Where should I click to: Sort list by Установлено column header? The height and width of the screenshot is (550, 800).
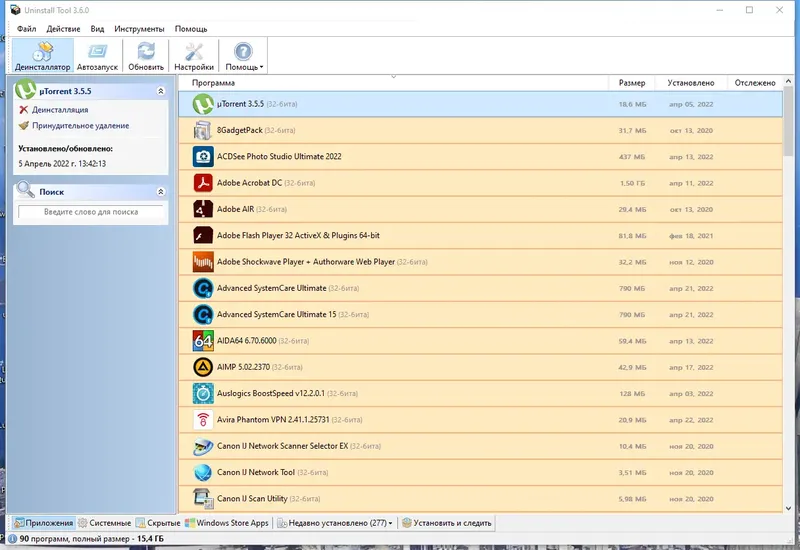click(691, 83)
